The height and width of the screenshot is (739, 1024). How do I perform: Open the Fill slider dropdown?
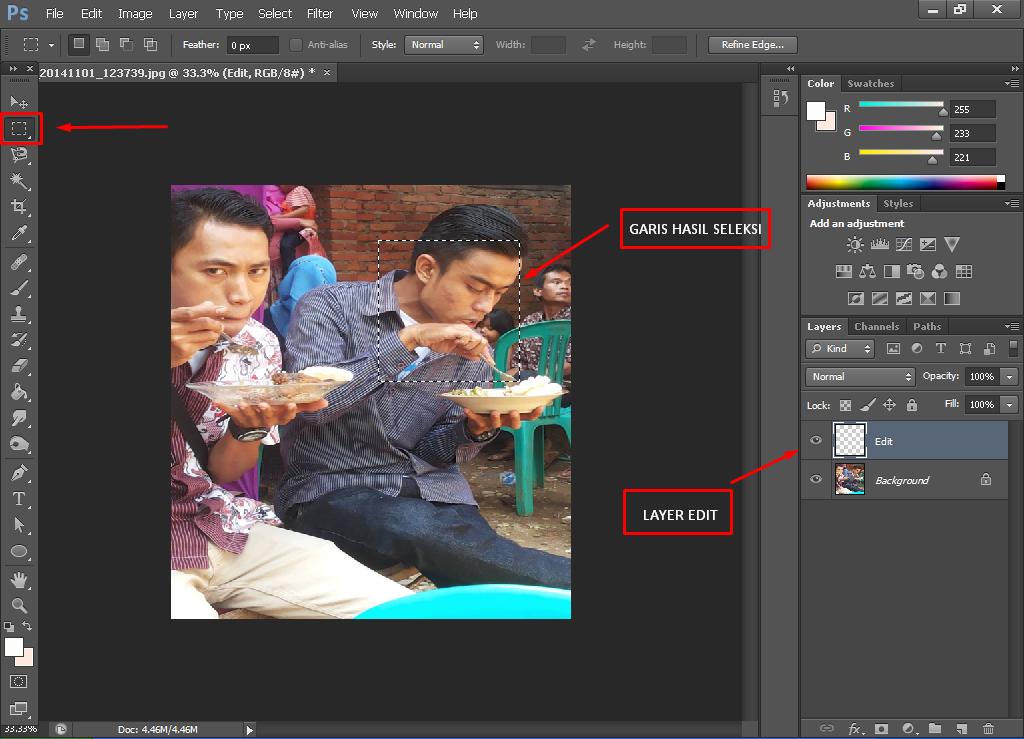point(1010,405)
